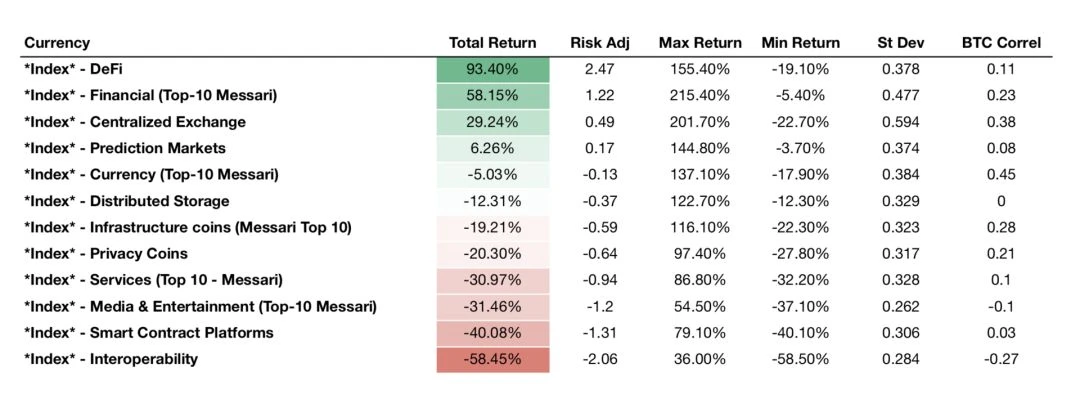The width and height of the screenshot is (1080, 399).
Task: Click the Distributed Storage row label
Action: click(x=127, y=201)
